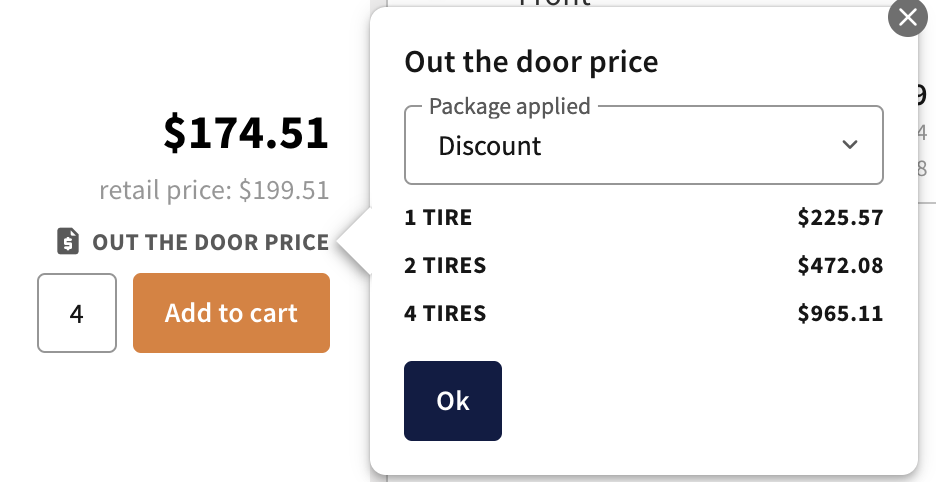
Task: Click the $225.57 price
Action: pyautogui.click(x=840, y=217)
